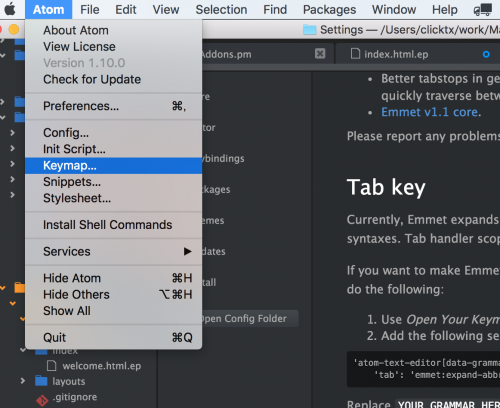Image resolution: width=500 pixels, height=408 pixels.
Task: Click the folder icon in the title bar
Action: pos(309,30)
